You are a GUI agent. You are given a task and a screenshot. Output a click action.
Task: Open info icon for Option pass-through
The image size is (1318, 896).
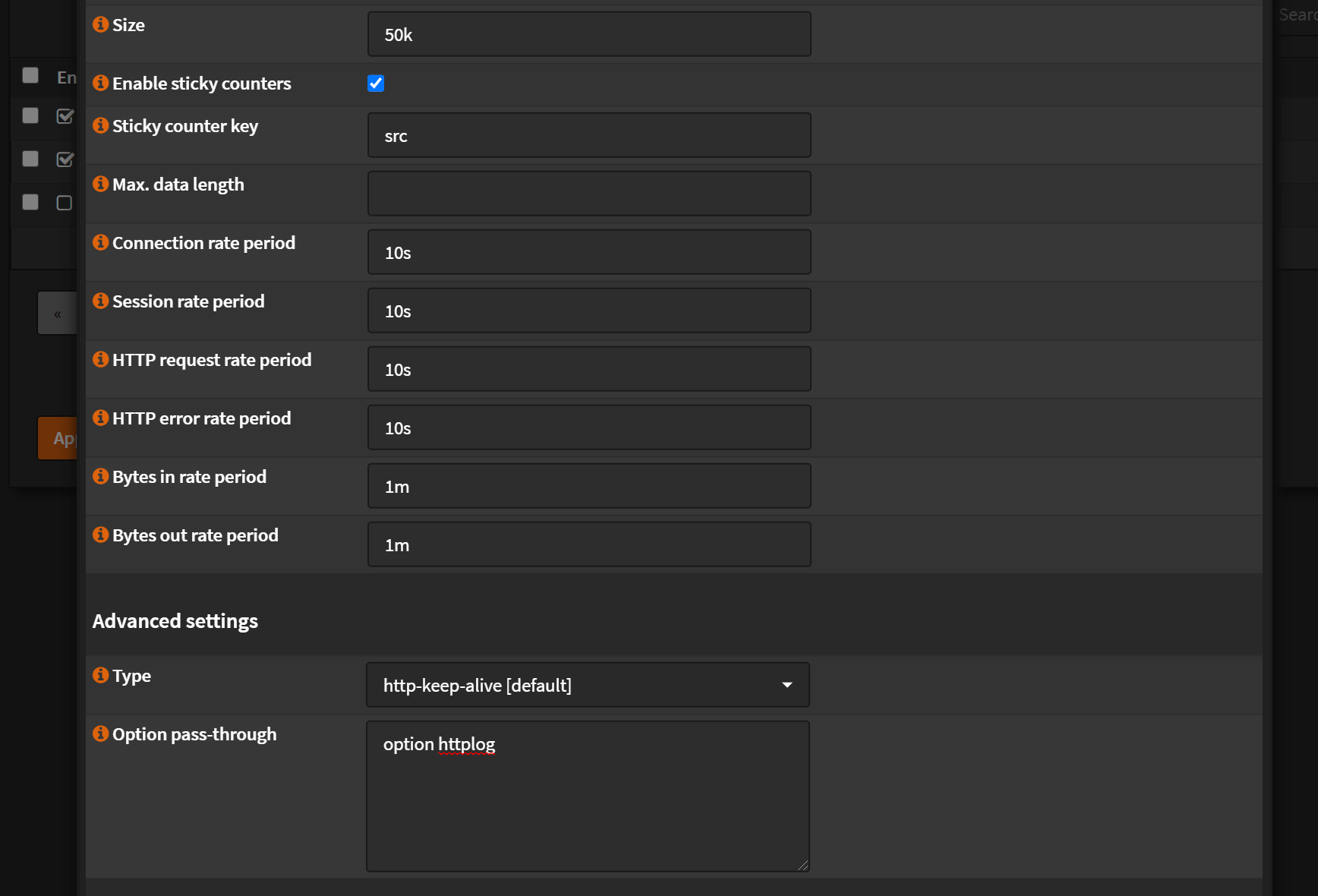(100, 734)
